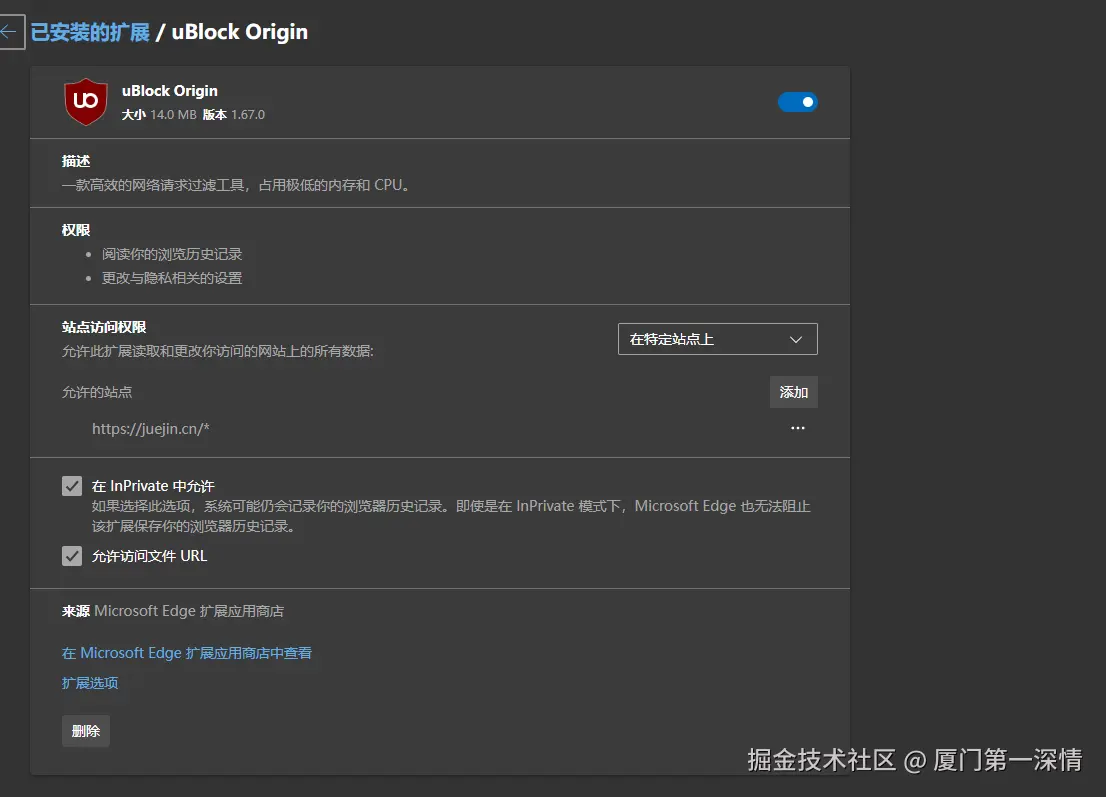Screen dimensions: 1106x797
Task: Click the 删除 button to remove extension
Action: [86, 731]
